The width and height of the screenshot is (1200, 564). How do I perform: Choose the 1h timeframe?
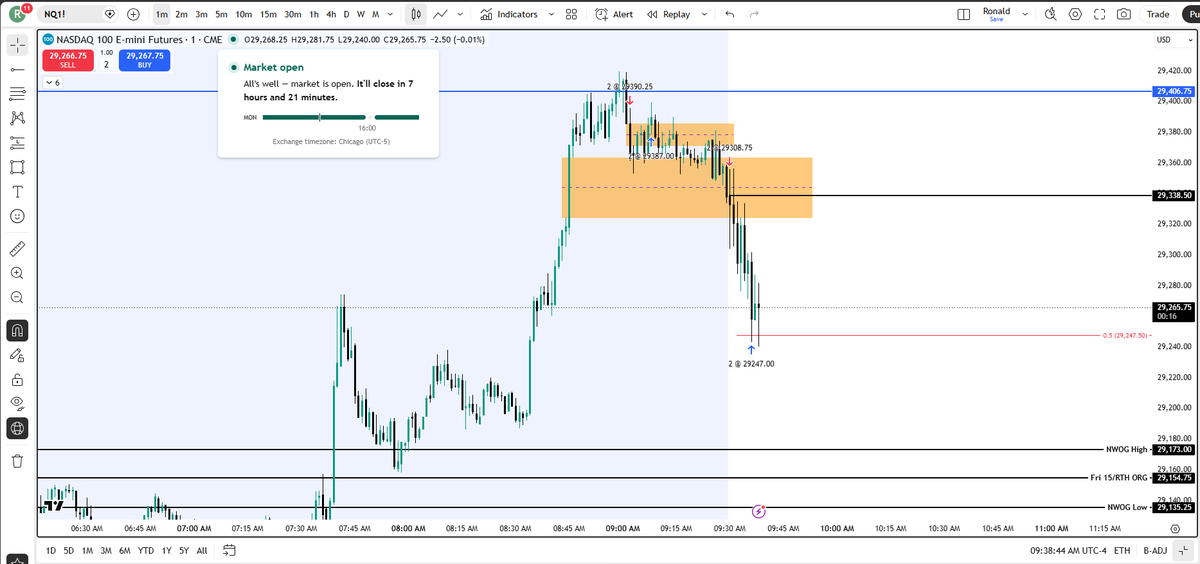314,14
